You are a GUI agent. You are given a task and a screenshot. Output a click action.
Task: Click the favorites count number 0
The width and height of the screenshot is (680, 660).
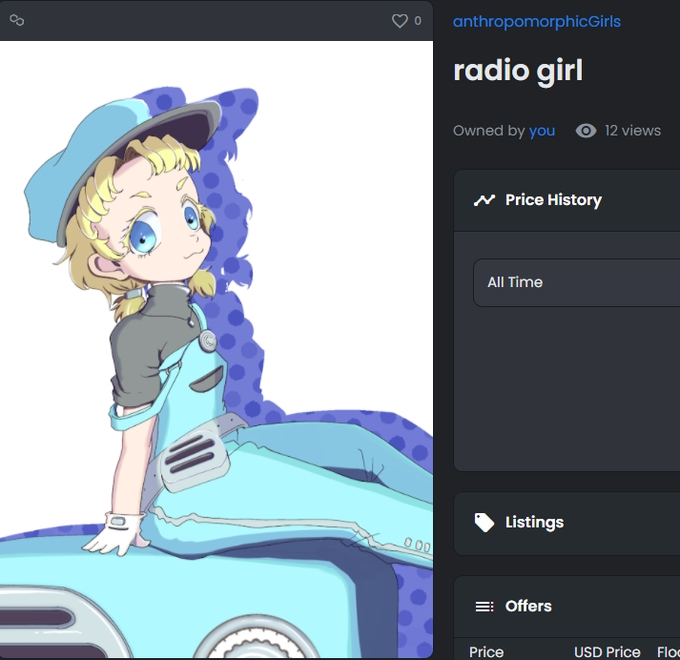[418, 21]
